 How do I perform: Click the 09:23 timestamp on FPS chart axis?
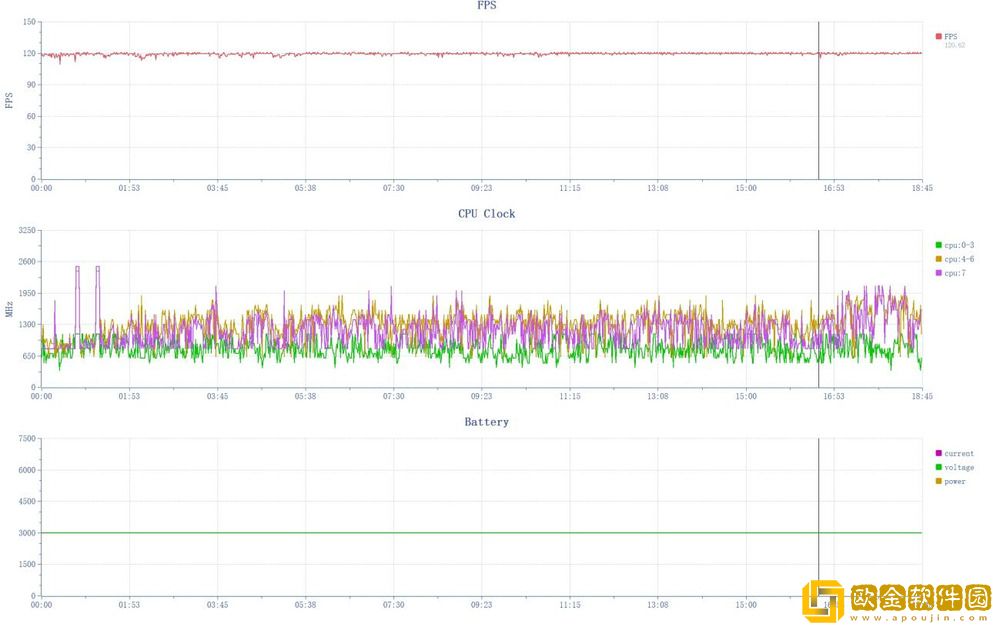[481, 188]
